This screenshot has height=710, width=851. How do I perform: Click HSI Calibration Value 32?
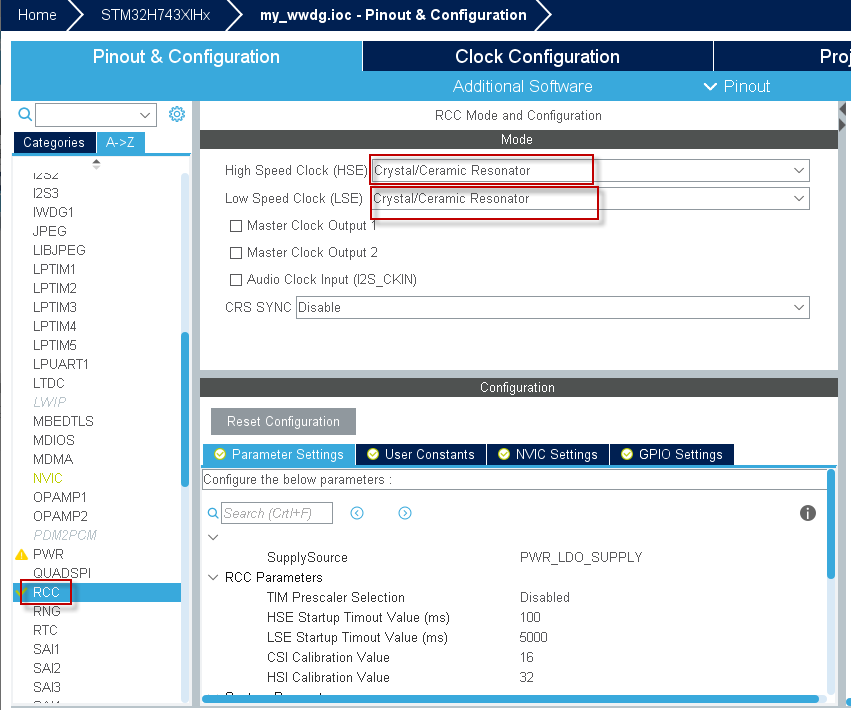click(x=526, y=677)
